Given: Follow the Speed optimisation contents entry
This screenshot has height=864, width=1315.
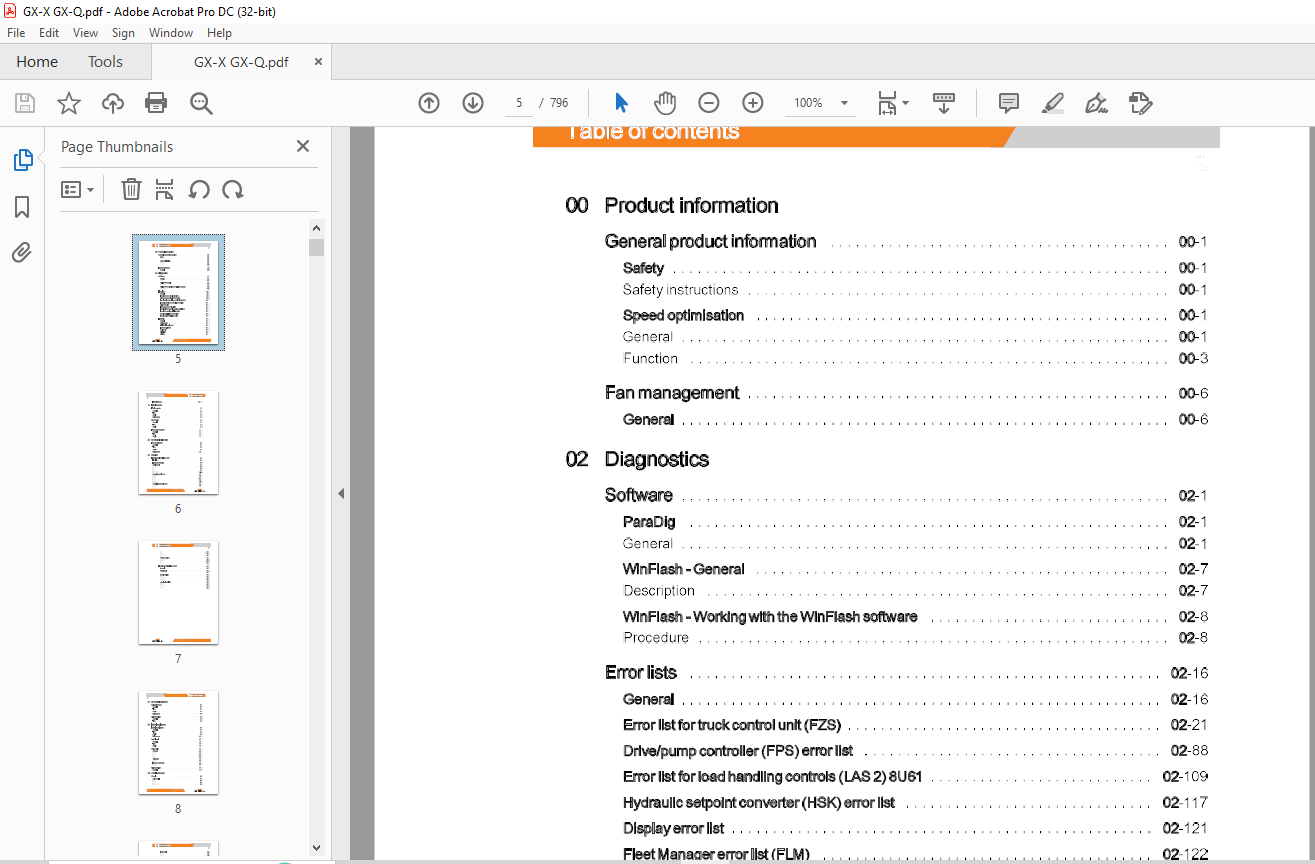Looking at the screenshot, I should coord(683,315).
